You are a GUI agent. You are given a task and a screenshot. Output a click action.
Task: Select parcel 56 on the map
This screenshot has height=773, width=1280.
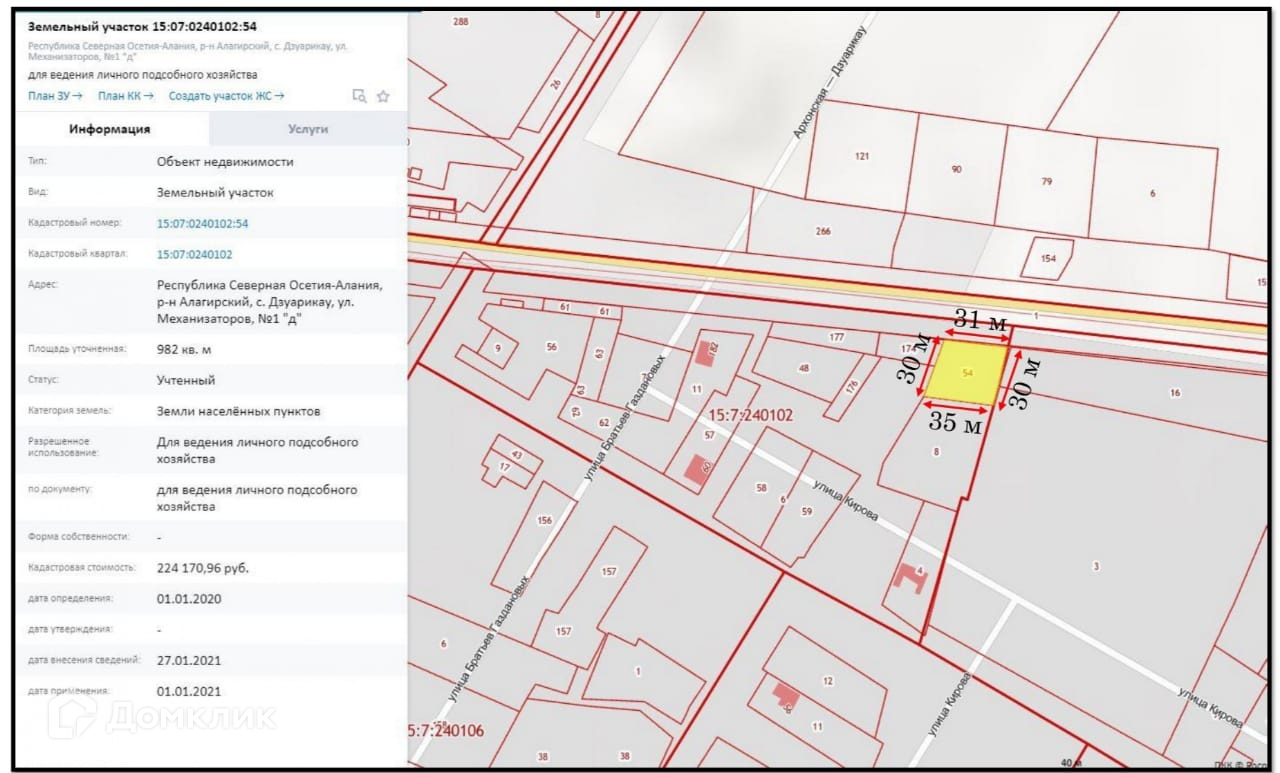pyautogui.click(x=550, y=347)
